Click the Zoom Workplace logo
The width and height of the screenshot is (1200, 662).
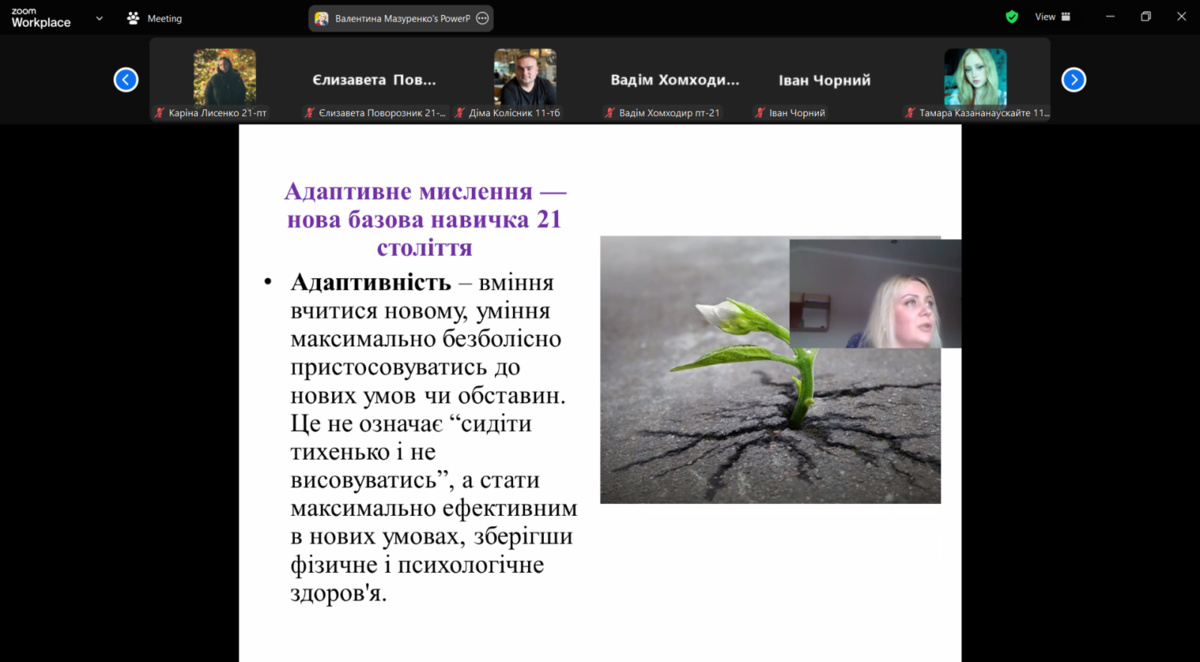pos(41,18)
